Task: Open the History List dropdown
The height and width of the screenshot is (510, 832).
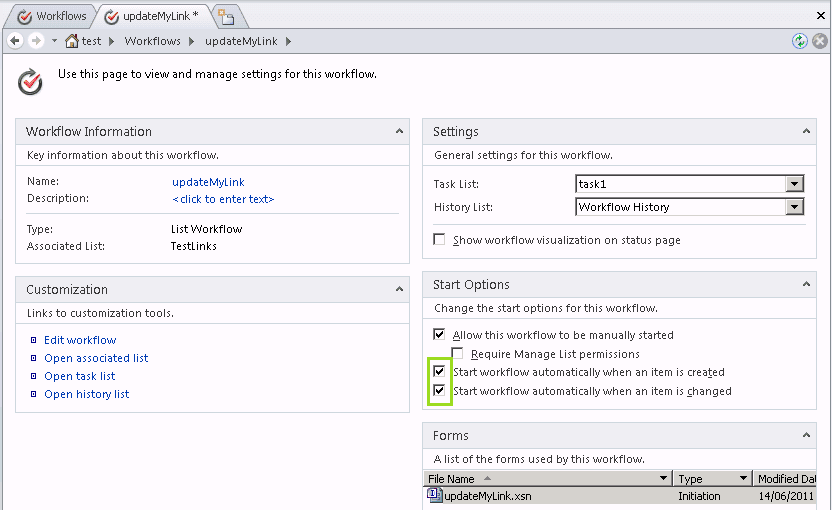Action: [794, 207]
